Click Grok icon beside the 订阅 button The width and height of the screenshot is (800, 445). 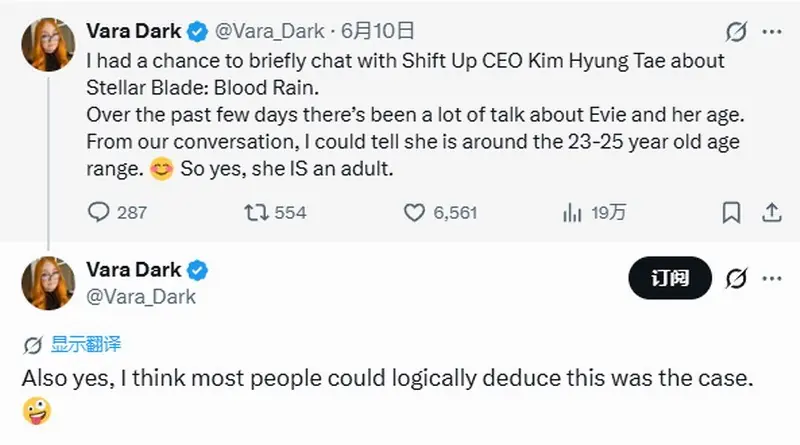click(x=736, y=278)
